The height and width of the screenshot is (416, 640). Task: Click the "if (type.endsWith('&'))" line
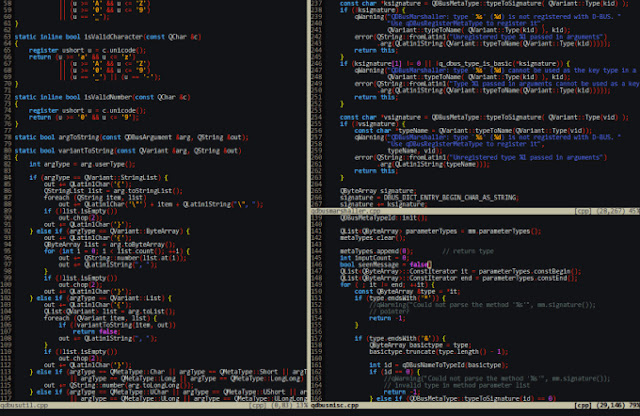pyautogui.click(x=400, y=338)
